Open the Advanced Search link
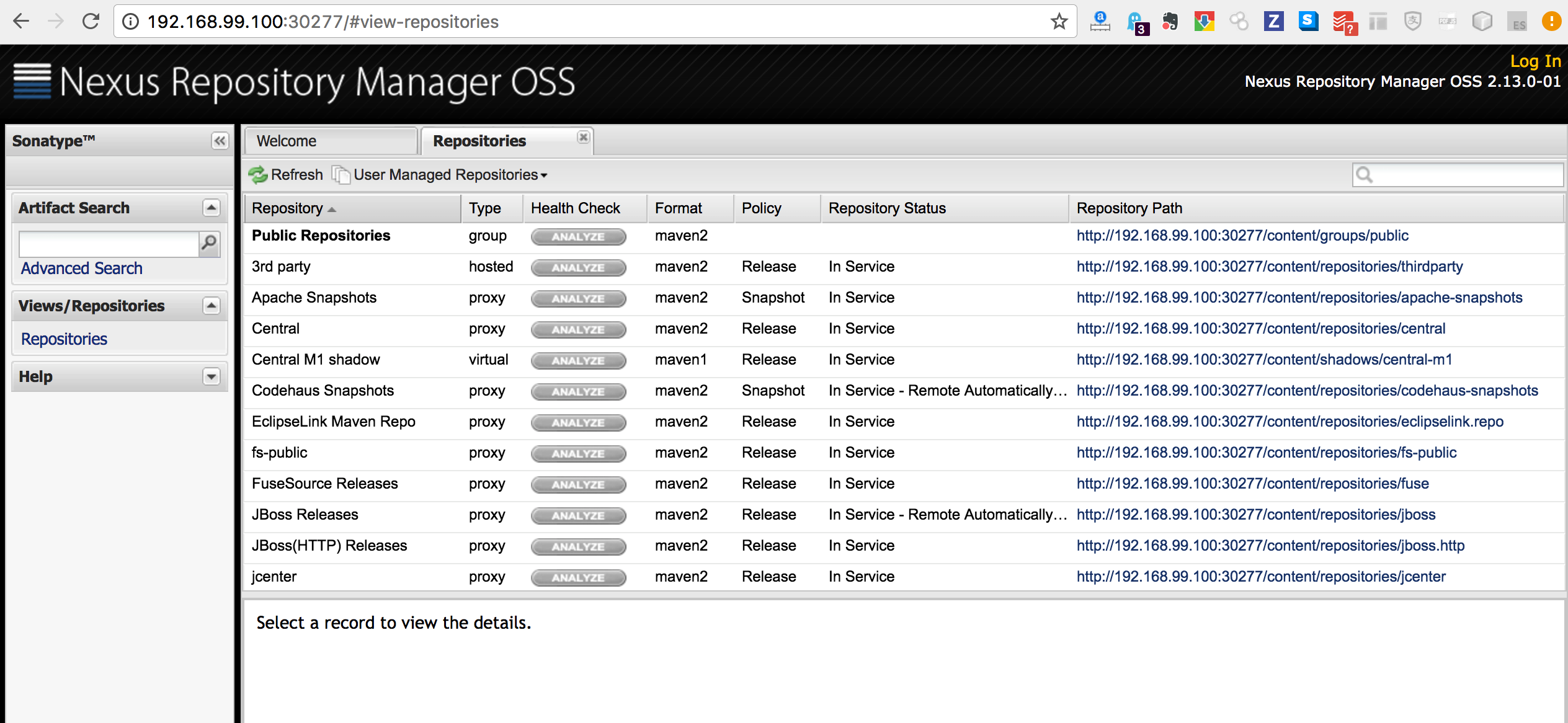Image resolution: width=1568 pixels, height=723 pixels. coord(82,268)
